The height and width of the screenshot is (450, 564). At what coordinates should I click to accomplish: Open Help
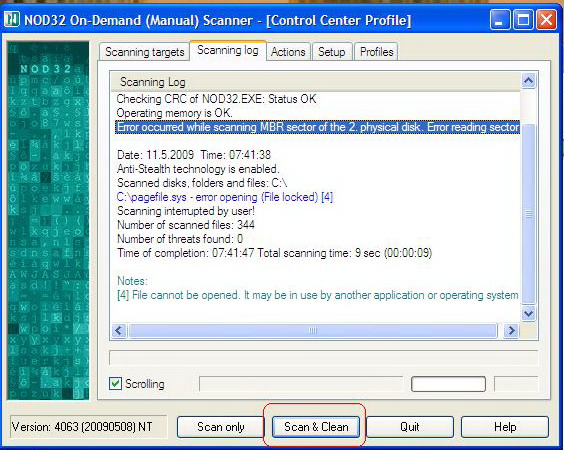click(505, 427)
